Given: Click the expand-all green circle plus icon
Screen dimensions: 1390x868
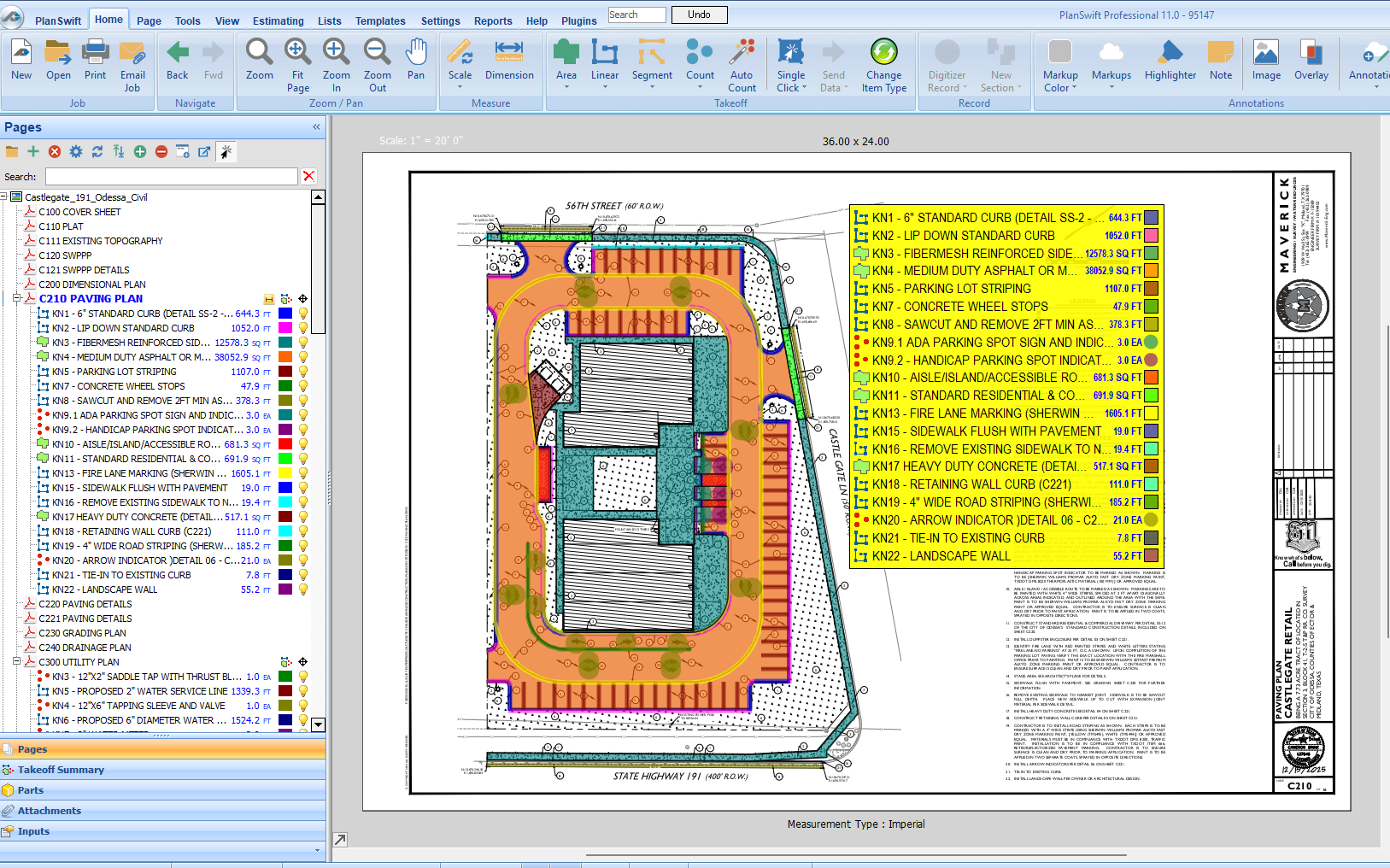Looking at the screenshot, I should pos(140,151).
